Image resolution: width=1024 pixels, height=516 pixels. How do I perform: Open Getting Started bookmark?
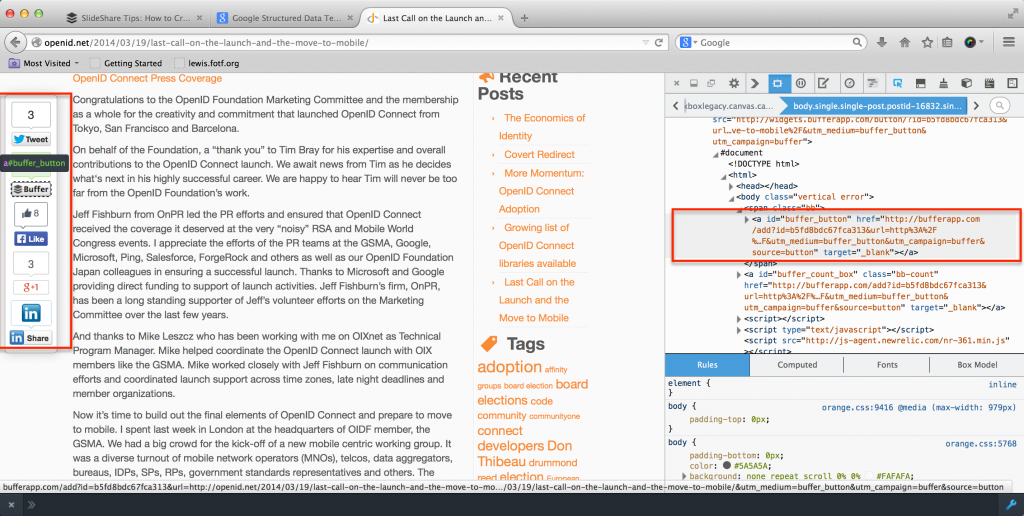[126, 63]
